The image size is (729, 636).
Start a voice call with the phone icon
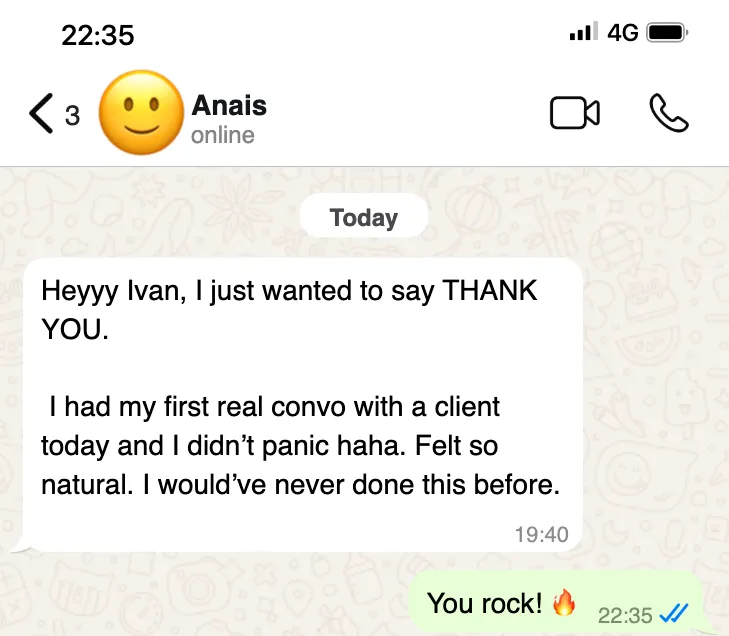pos(668,113)
